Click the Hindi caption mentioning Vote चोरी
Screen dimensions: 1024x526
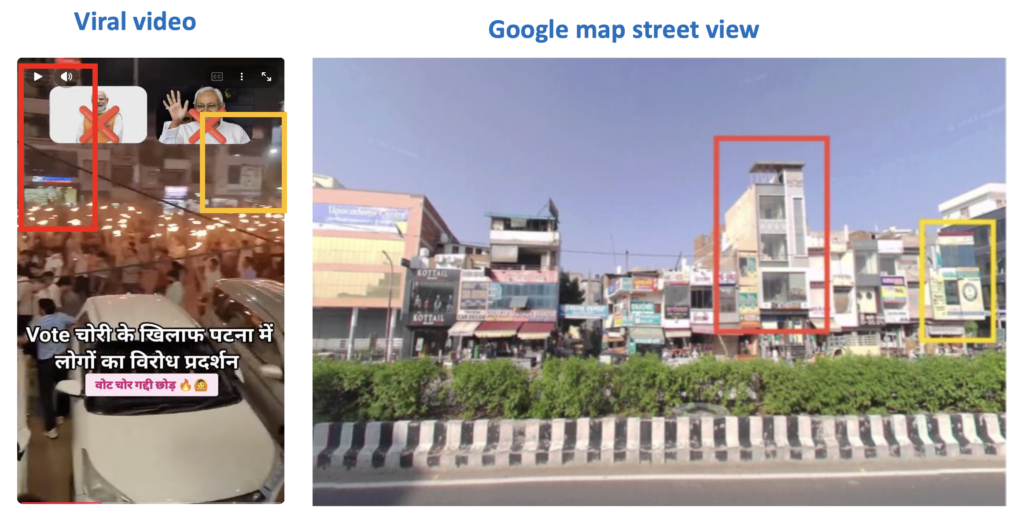point(148,348)
